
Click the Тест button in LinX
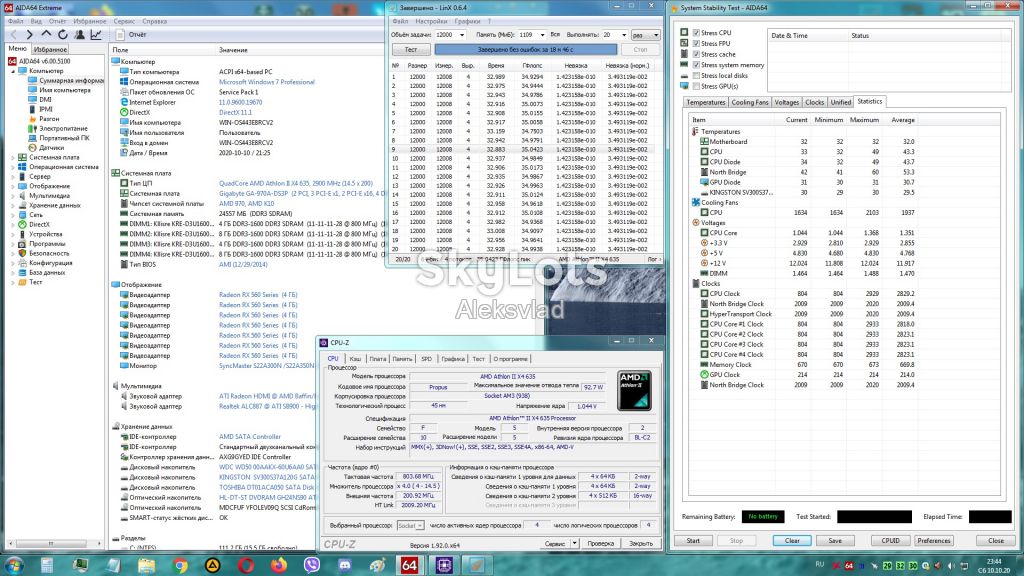pos(411,50)
